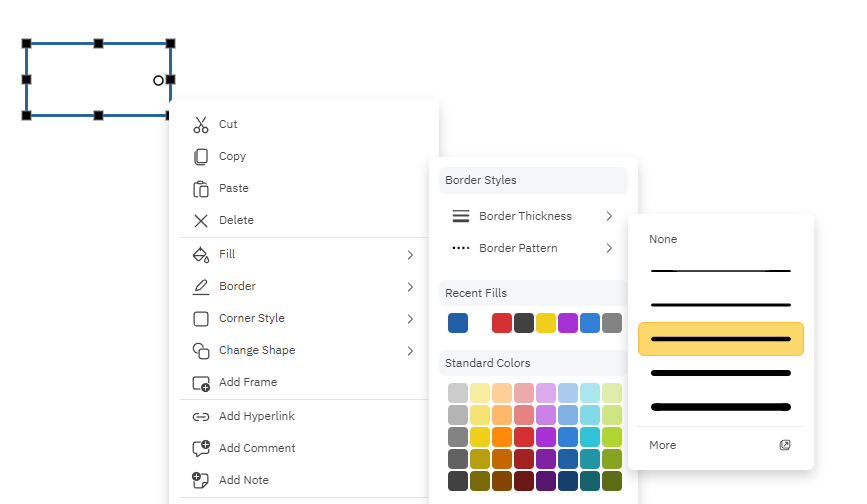The image size is (867, 504).
Task: Click More thickness options
Action: point(663,446)
